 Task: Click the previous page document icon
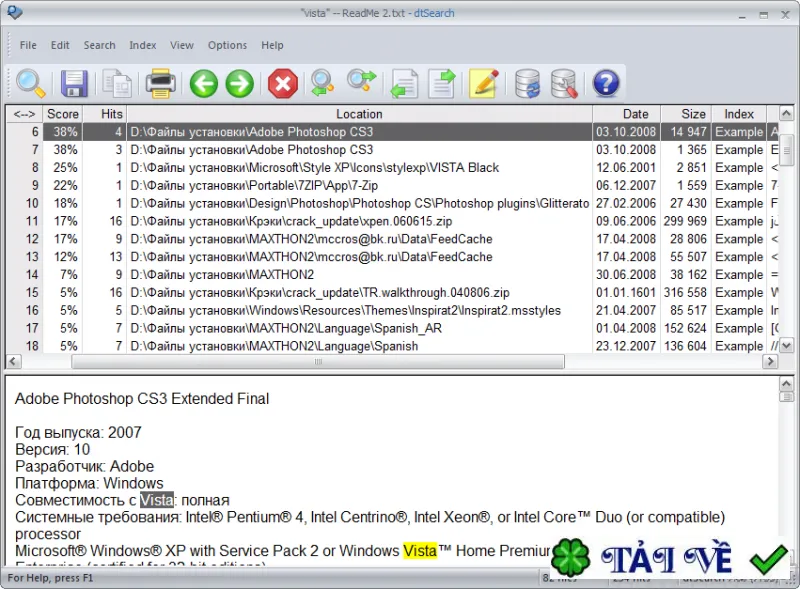click(404, 83)
